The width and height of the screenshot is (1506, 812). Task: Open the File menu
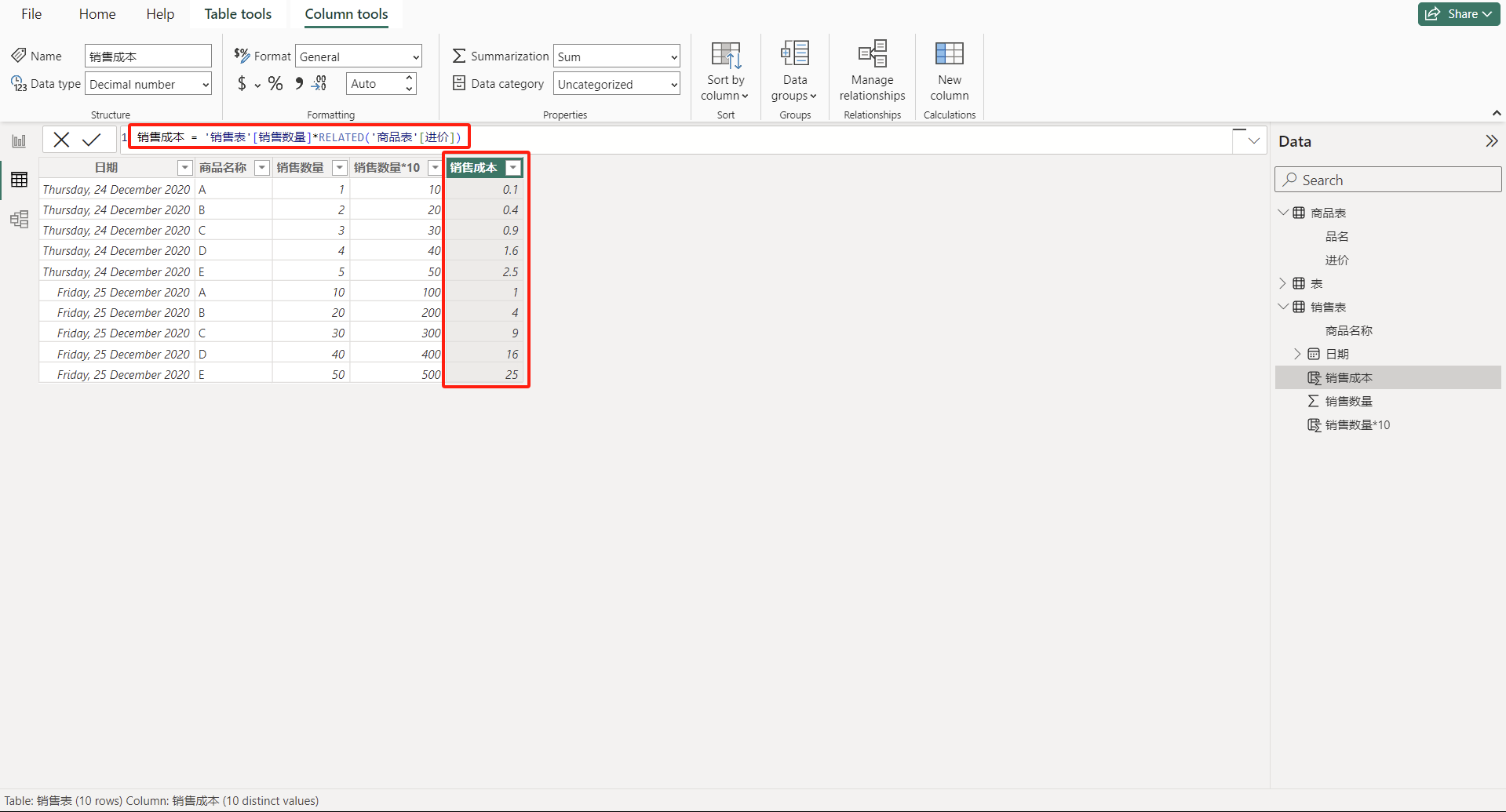click(x=31, y=14)
